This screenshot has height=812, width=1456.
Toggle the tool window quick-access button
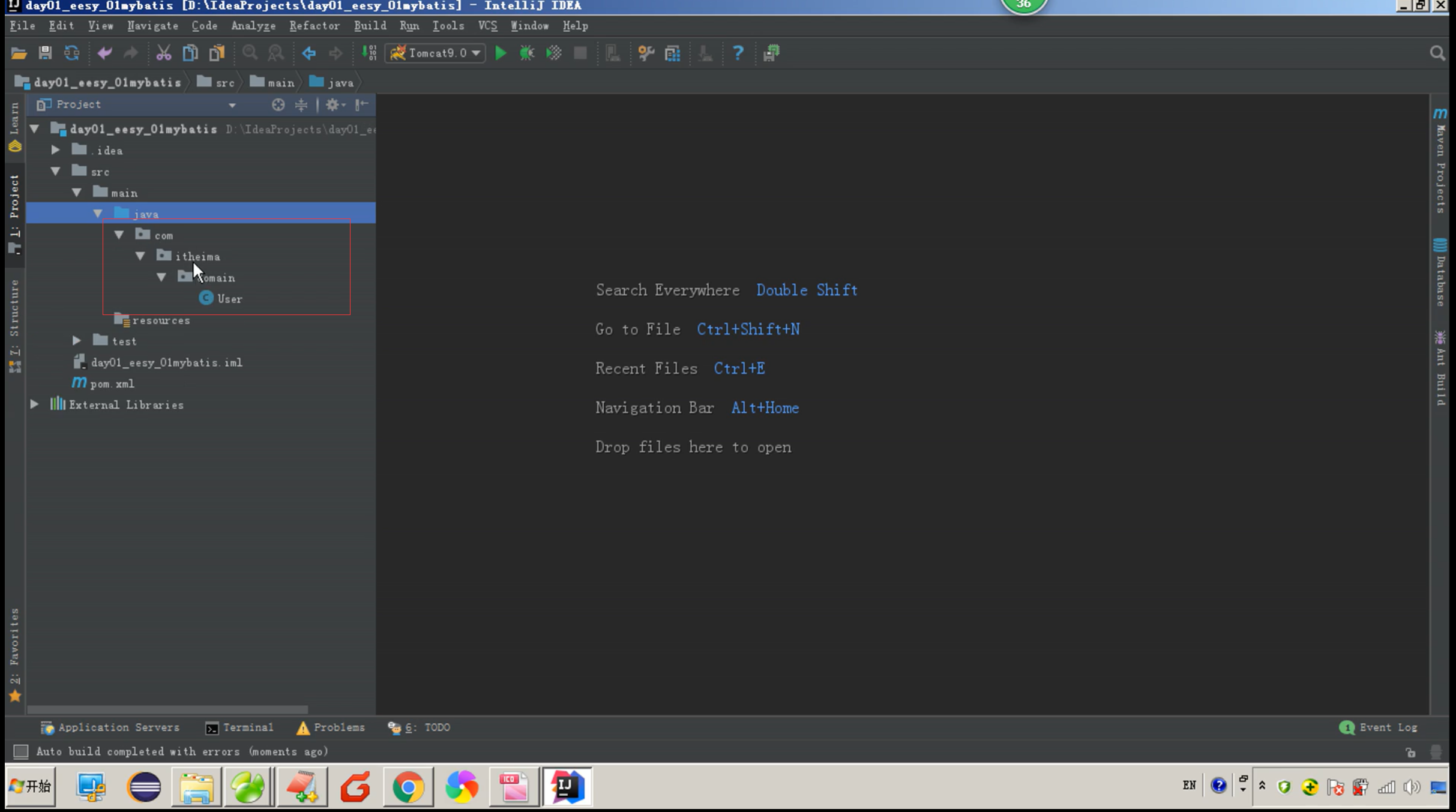(20, 751)
